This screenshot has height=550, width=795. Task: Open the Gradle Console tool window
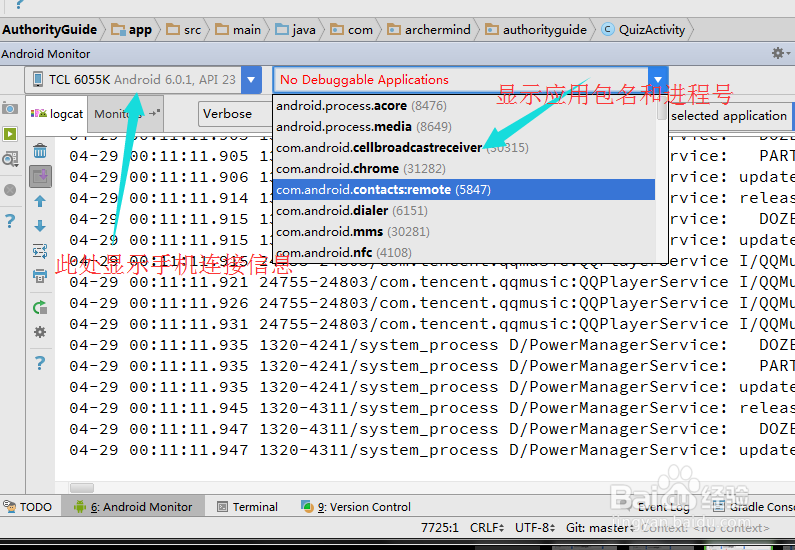754,506
